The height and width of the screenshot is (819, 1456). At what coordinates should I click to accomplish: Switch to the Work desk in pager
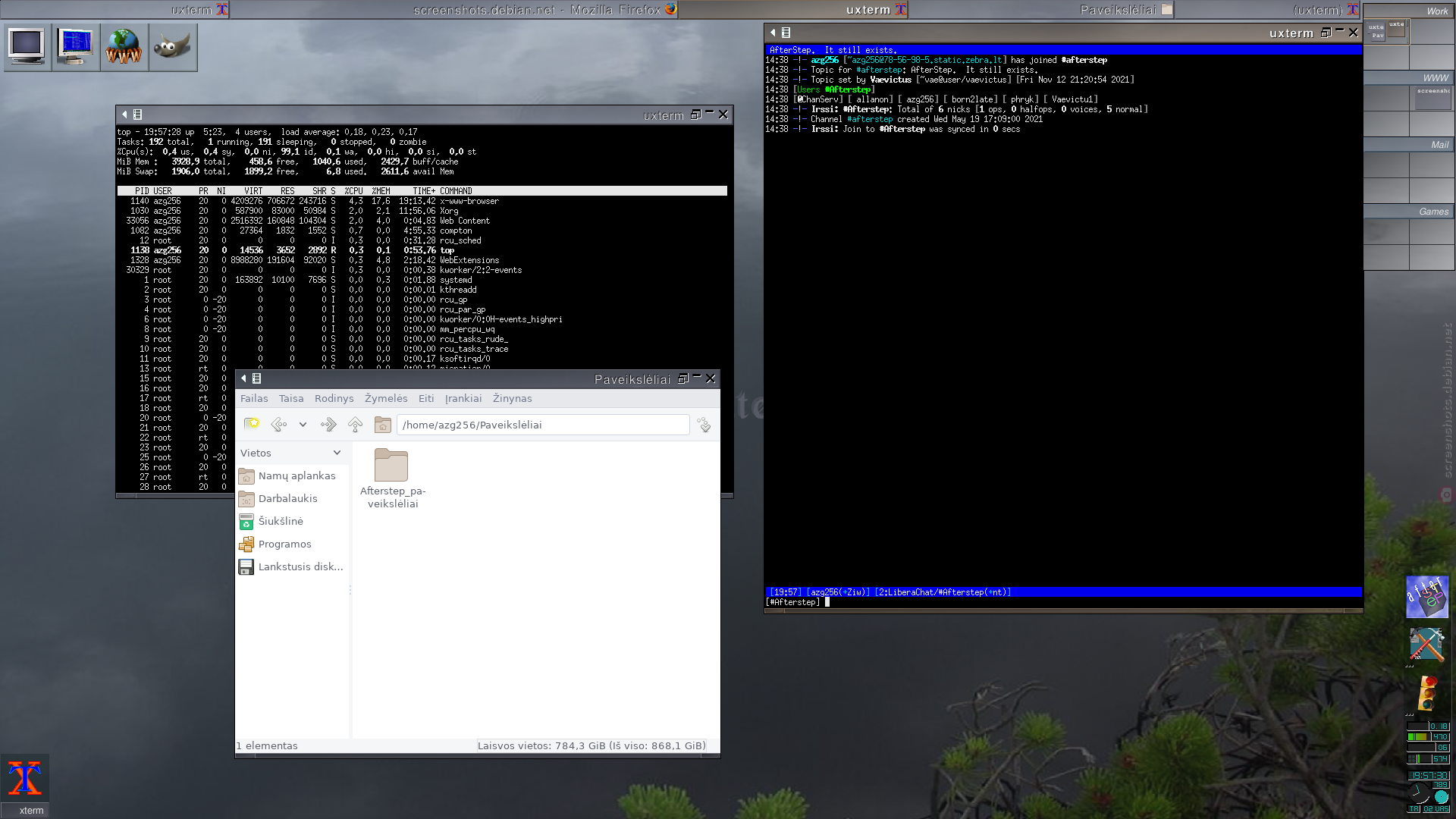point(1407,11)
